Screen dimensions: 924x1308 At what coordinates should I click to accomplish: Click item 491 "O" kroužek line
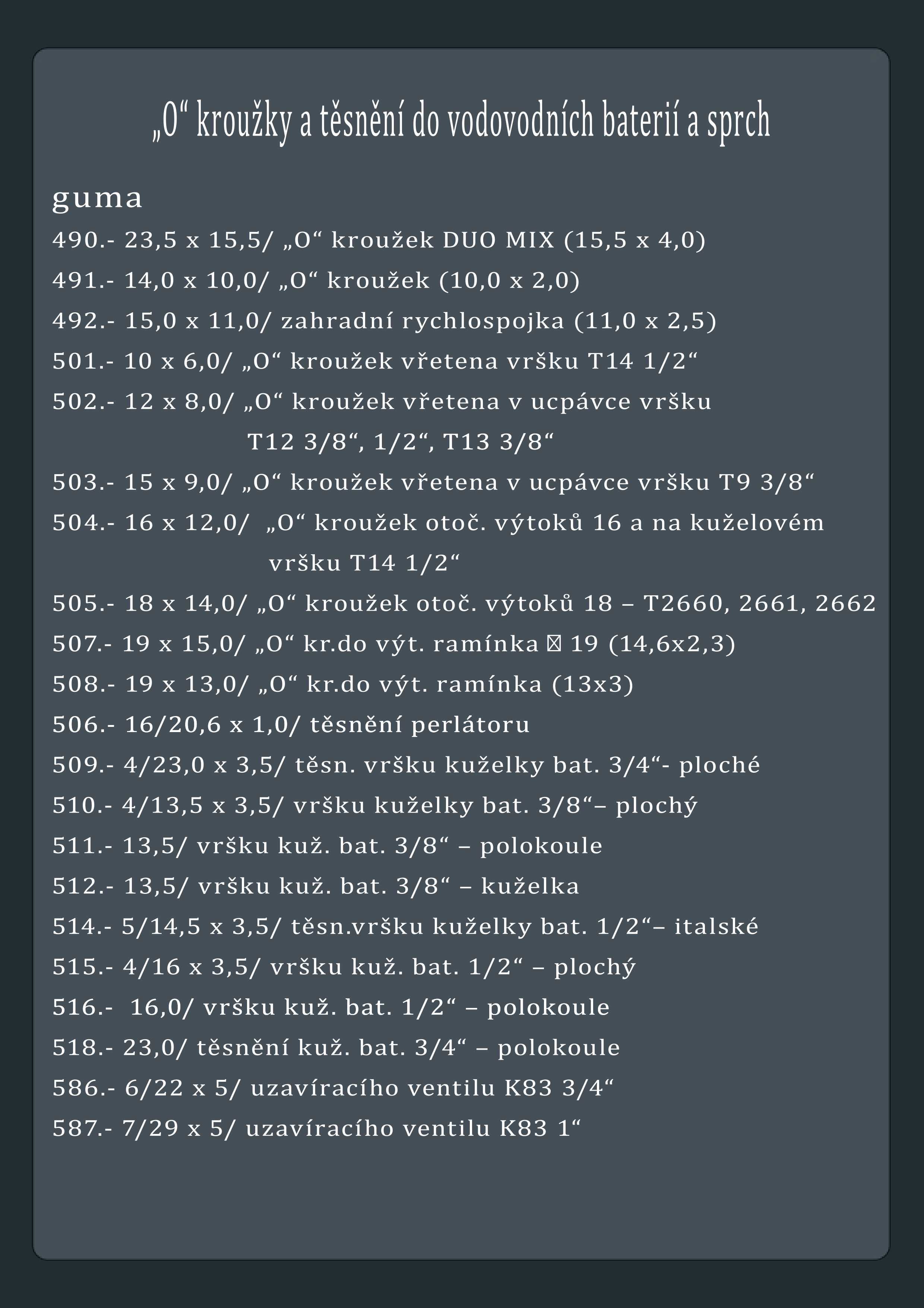316,280
